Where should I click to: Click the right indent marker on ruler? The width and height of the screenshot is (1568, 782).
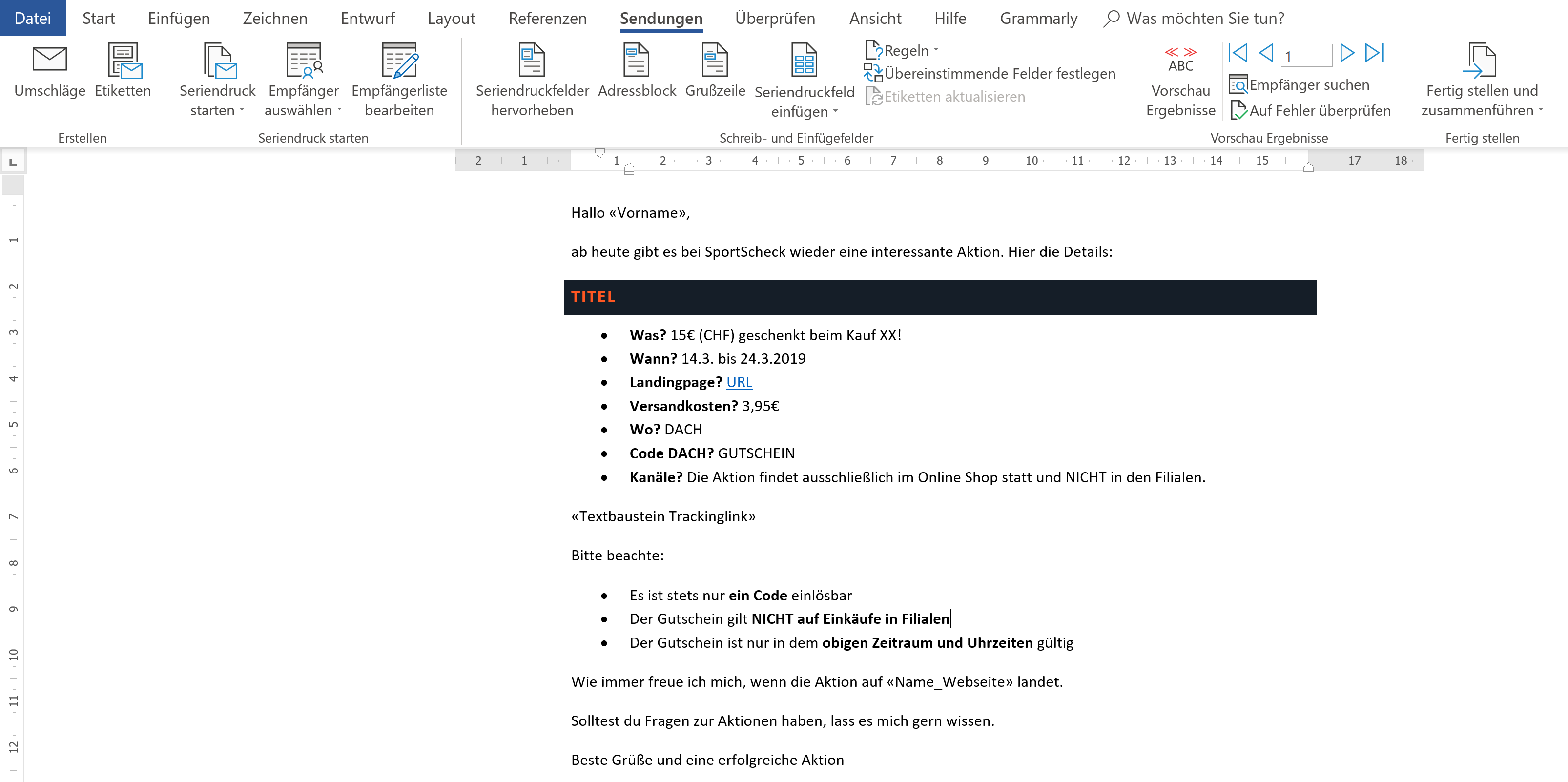click(x=1308, y=167)
